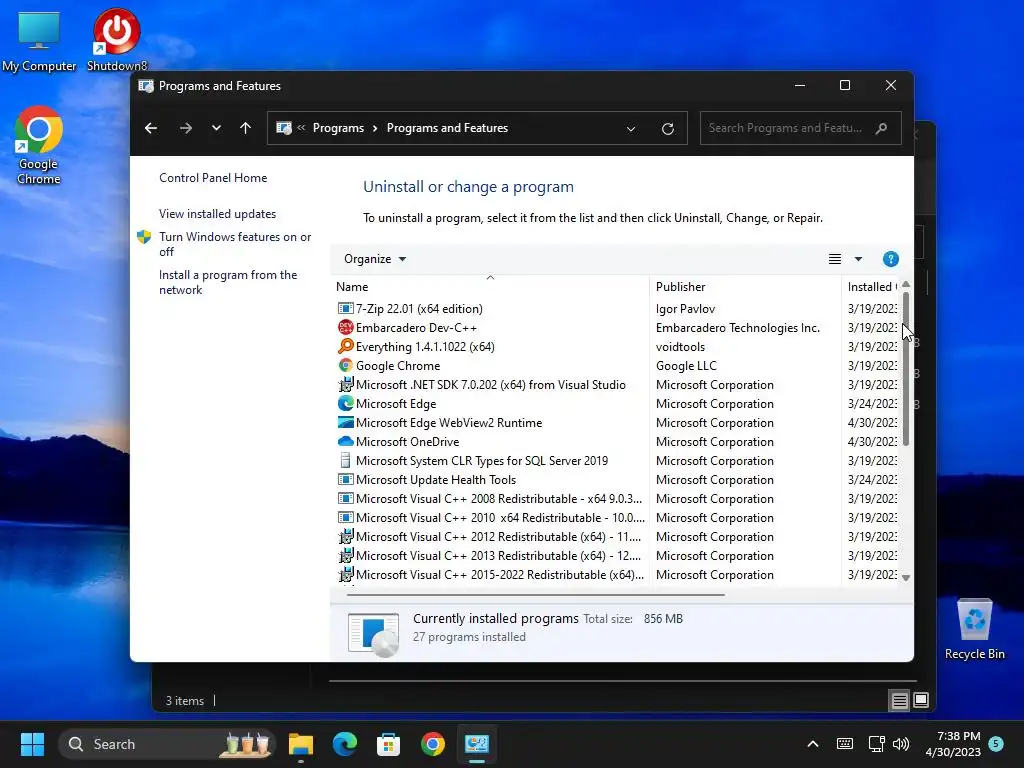Open Control Panel Home link
Image resolution: width=1024 pixels, height=768 pixels.
213,178
